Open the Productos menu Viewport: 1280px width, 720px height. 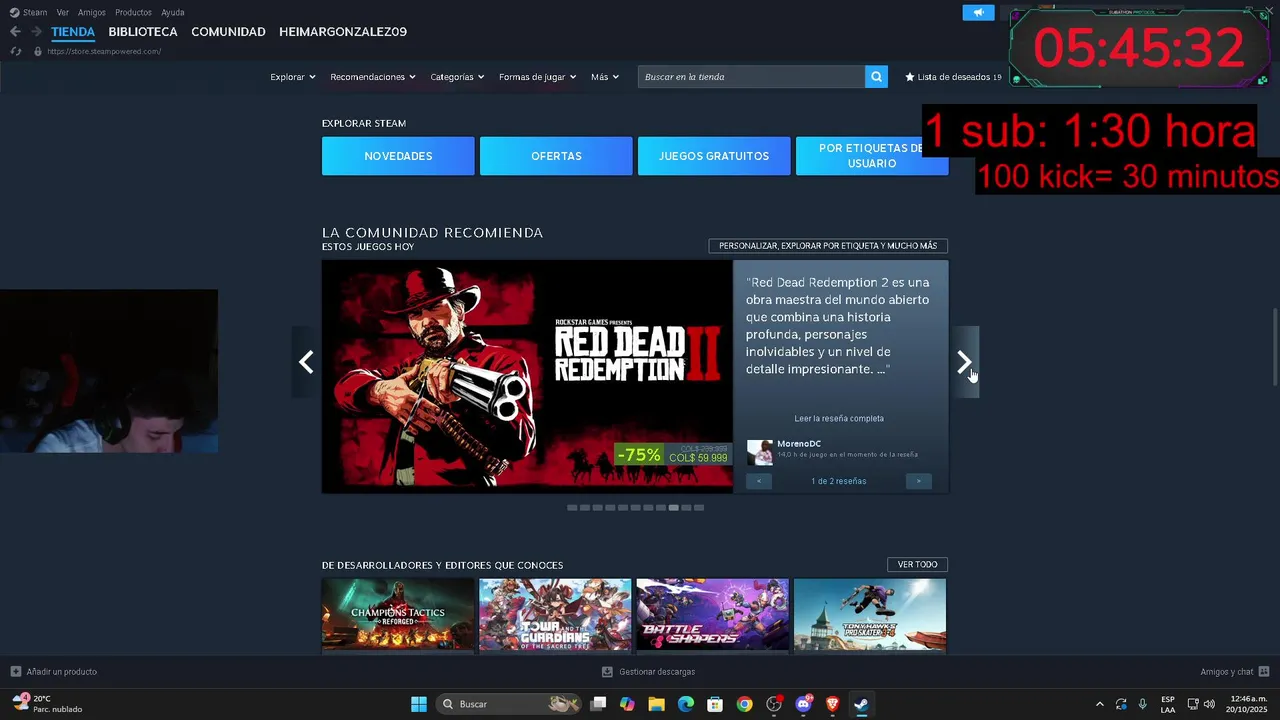[133, 12]
